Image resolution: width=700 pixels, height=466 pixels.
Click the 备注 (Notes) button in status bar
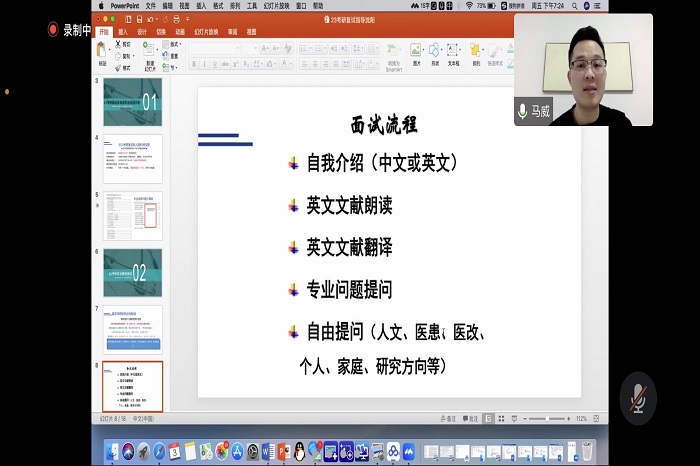tap(450, 418)
